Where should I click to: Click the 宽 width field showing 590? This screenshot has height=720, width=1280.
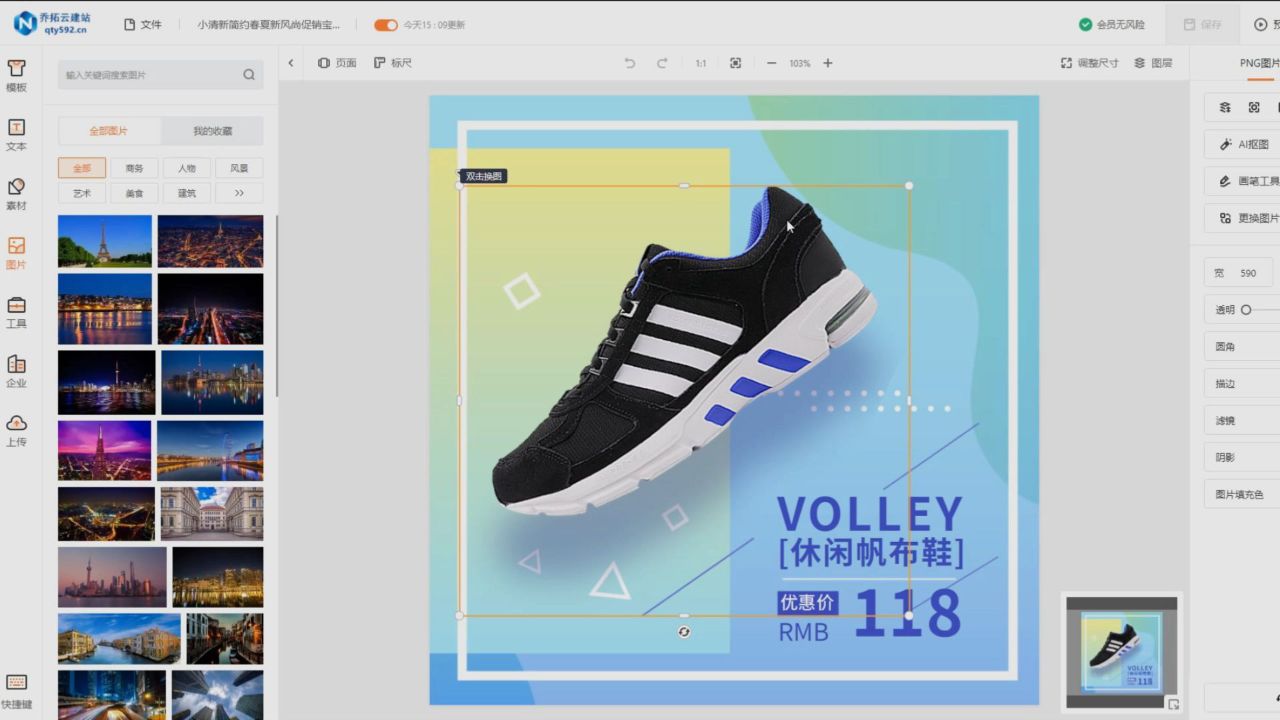pyautogui.click(x=1239, y=273)
